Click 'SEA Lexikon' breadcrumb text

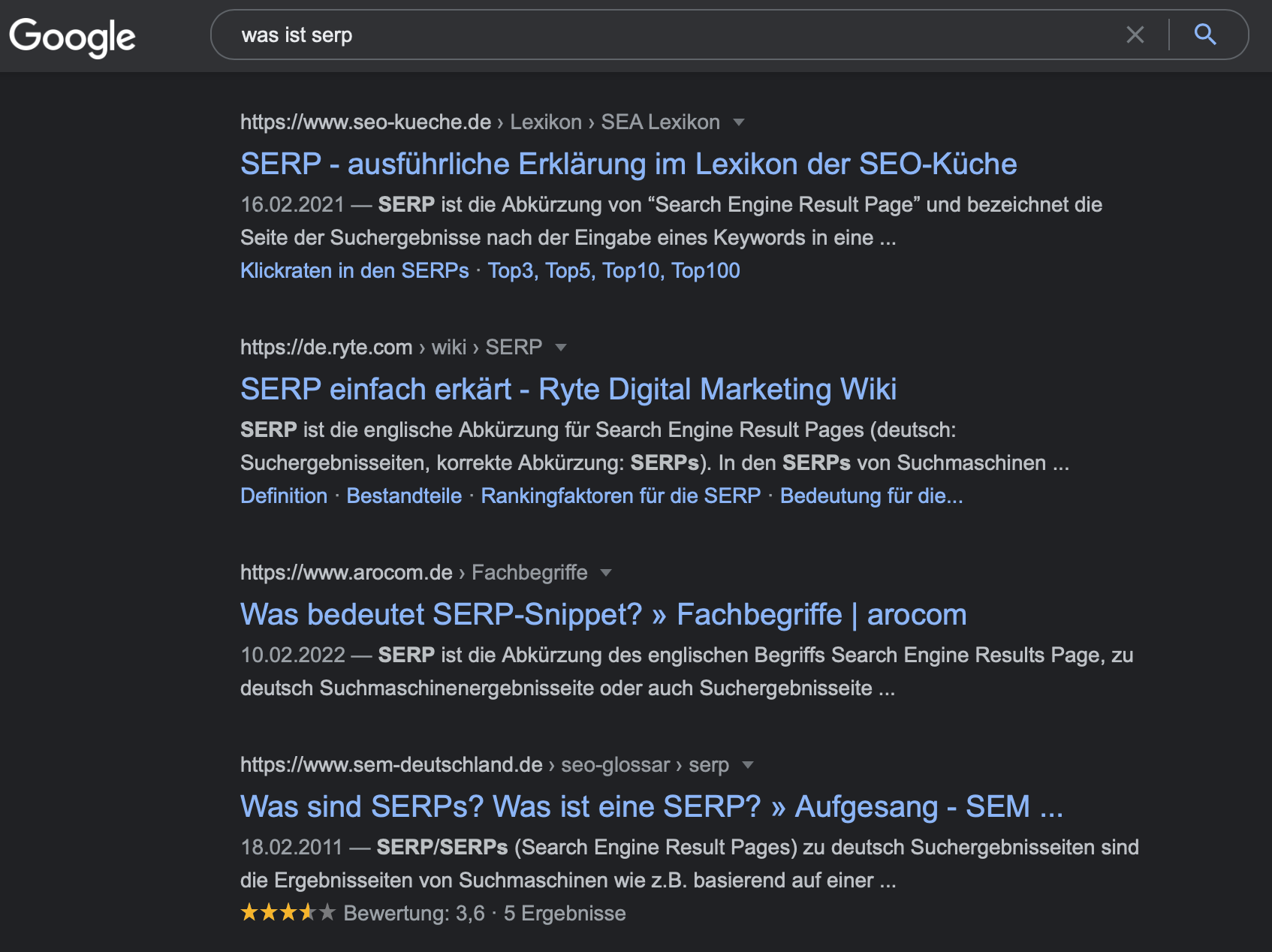(661, 122)
